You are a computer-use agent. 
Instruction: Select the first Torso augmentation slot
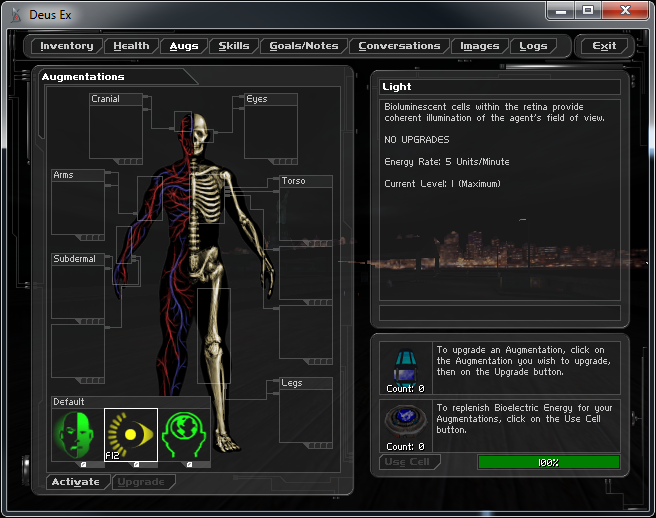click(305, 213)
